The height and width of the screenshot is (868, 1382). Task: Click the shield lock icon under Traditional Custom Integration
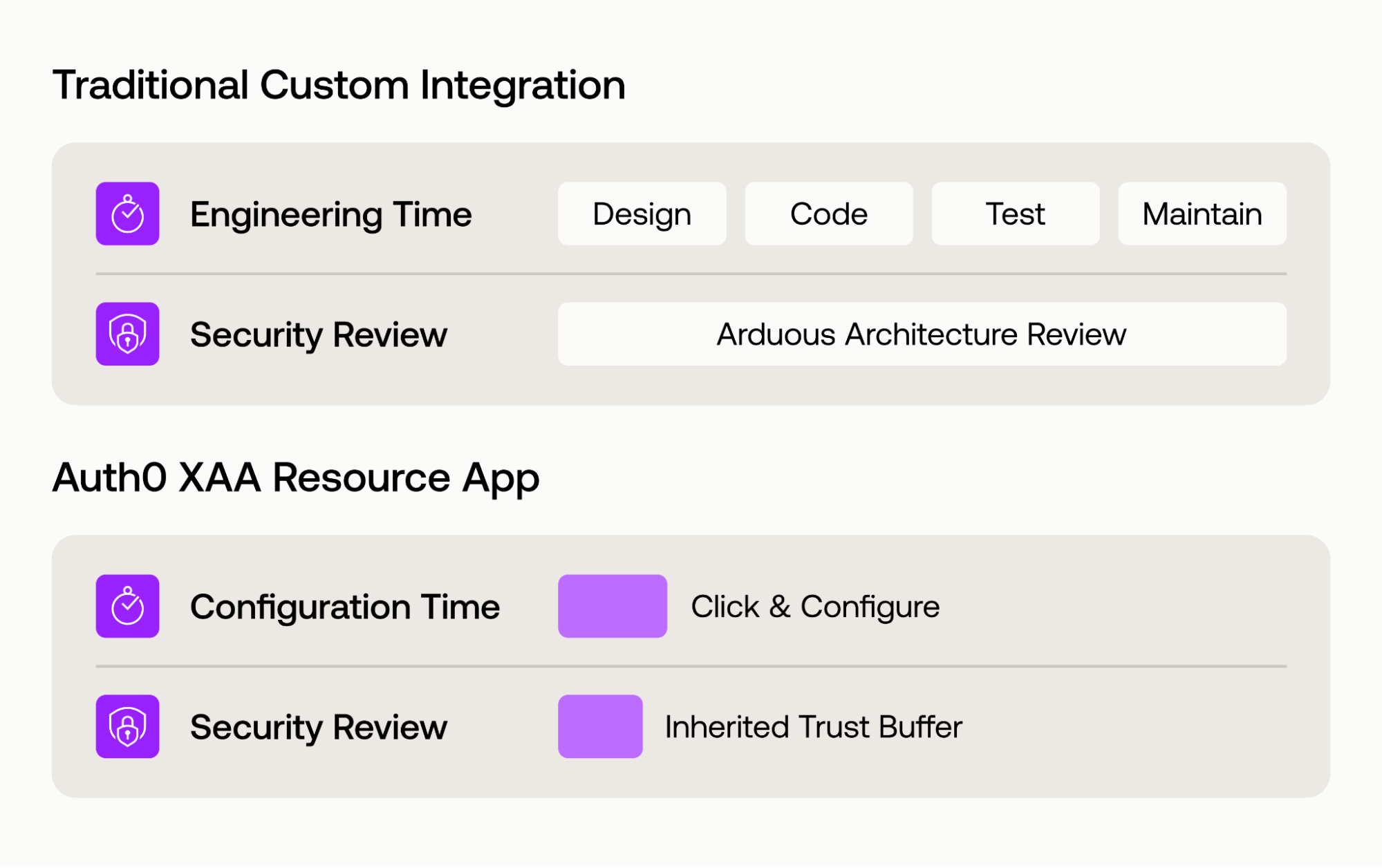pyautogui.click(x=127, y=334)
